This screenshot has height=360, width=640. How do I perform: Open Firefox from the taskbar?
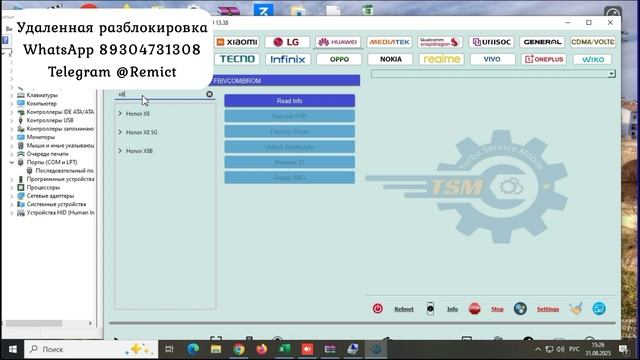point(262,349)
